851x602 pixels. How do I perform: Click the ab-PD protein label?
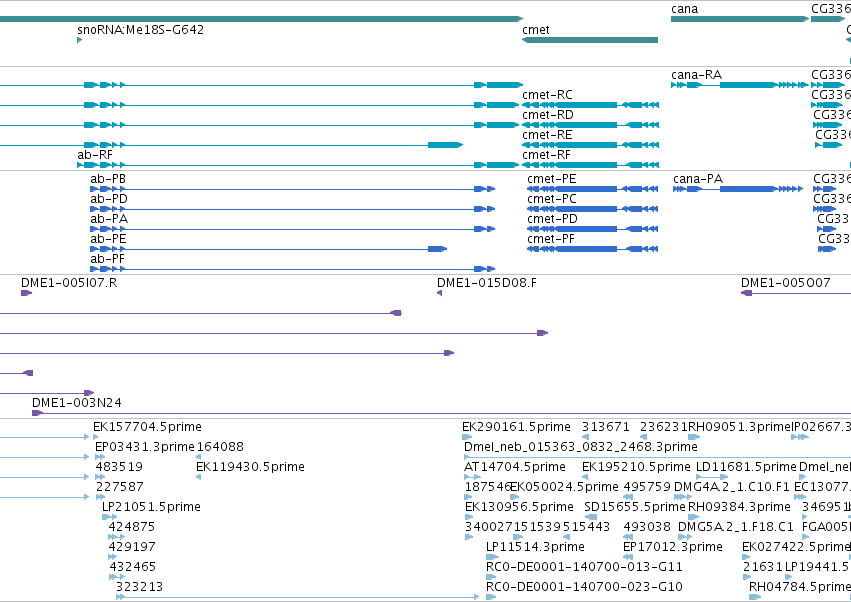pos(109,199)
